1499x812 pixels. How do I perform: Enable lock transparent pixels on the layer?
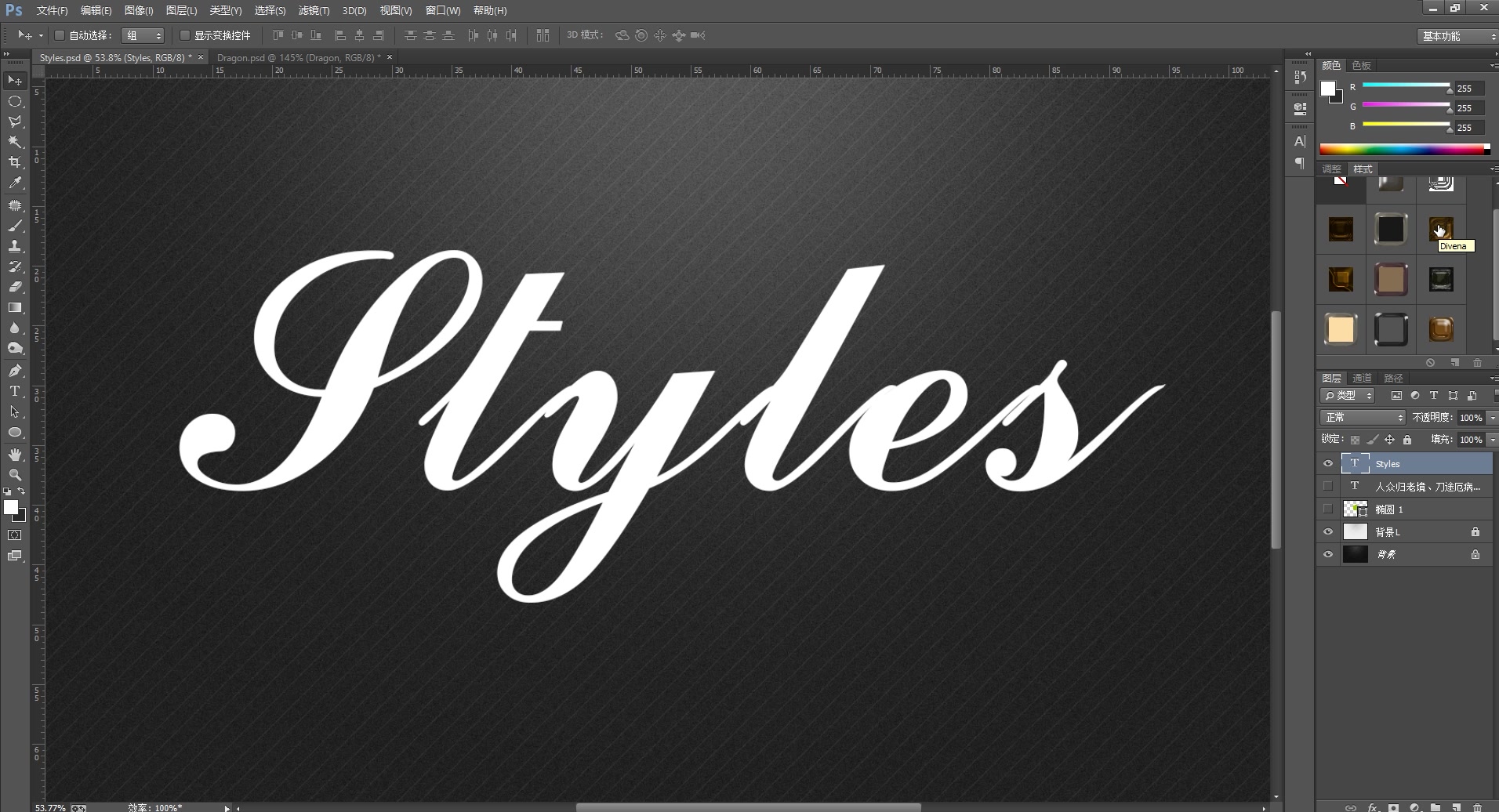pyautogui.click(x=1356, y=439)
